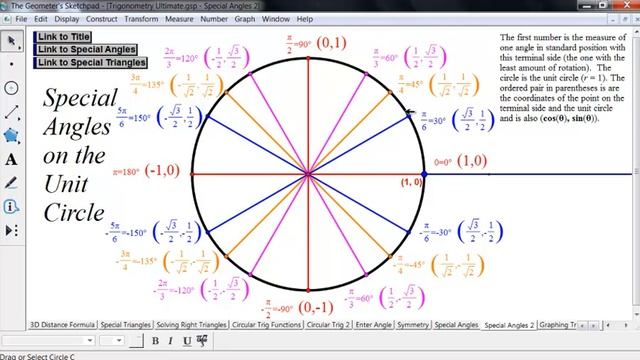The height and width of the screenshot is (360, 640).
Task: Open the Custom Tools icon
Action: click(x=11, y=231)
